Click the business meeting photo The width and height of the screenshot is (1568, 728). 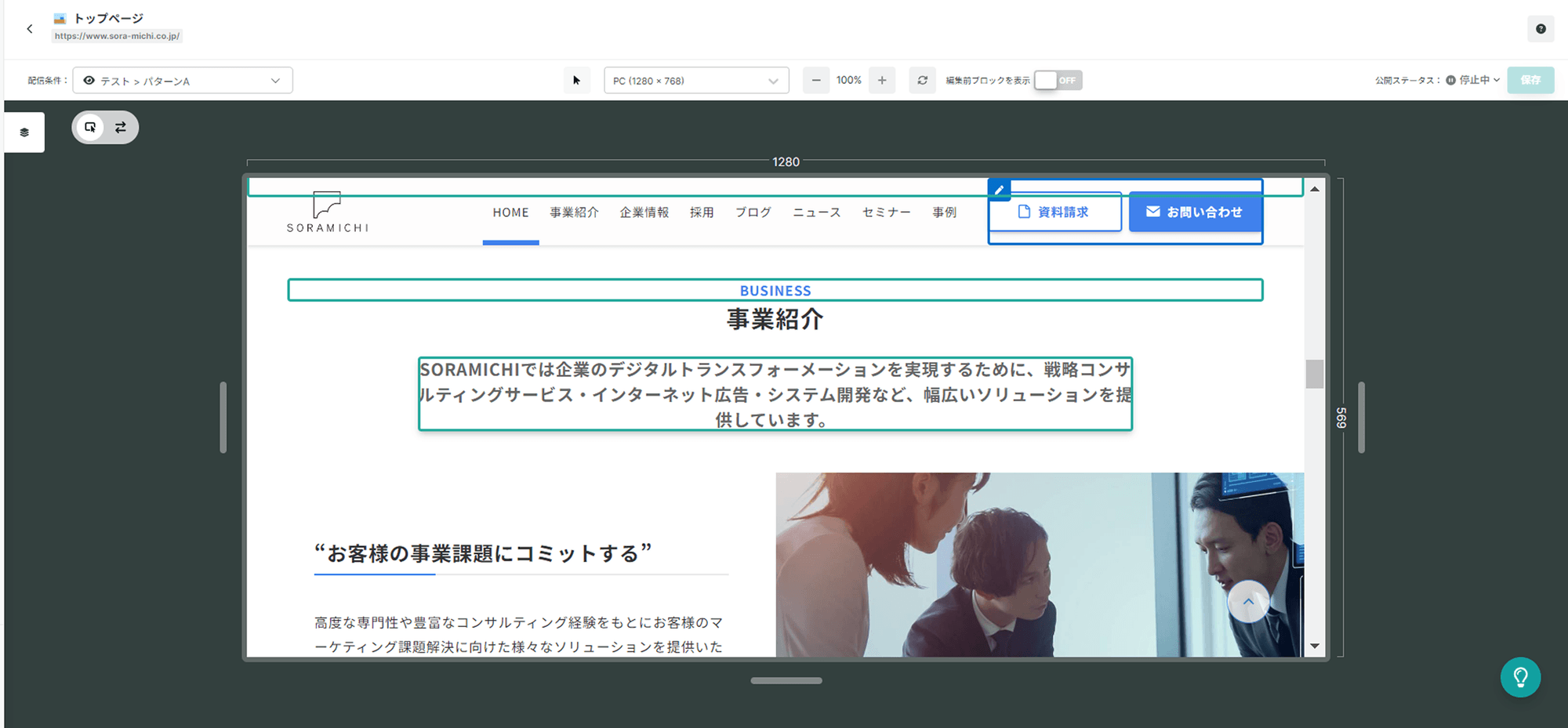(x=1040, y=564)
